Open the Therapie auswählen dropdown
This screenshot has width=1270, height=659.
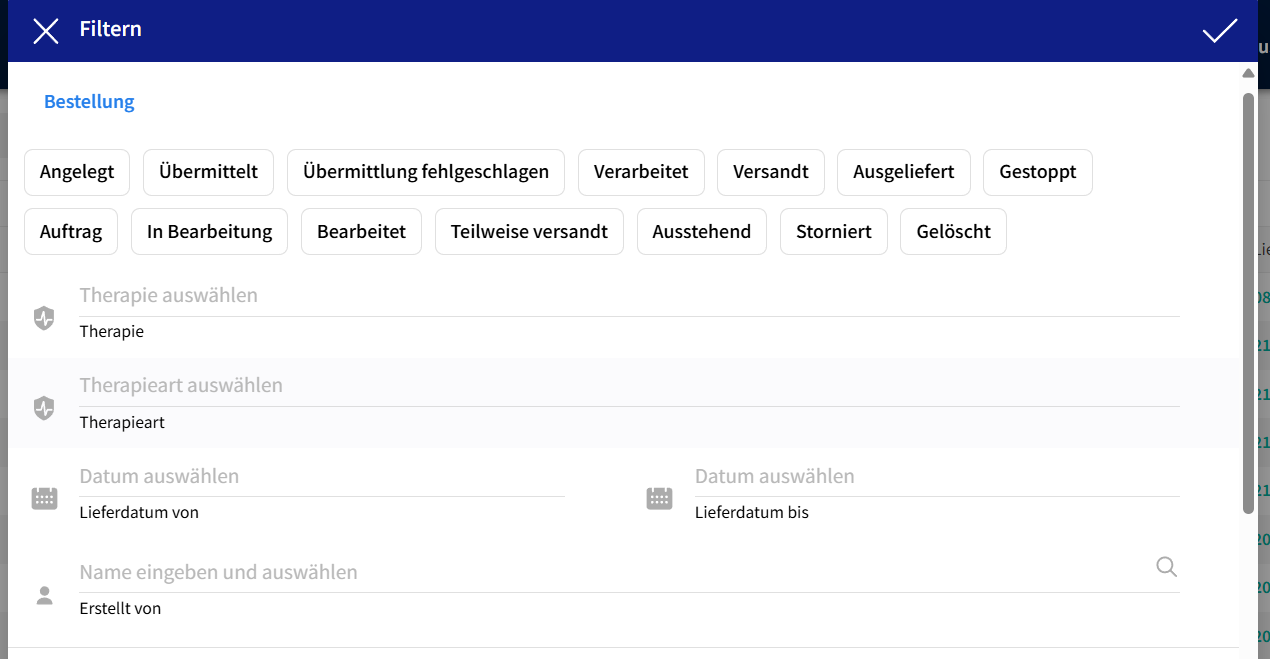629,297
